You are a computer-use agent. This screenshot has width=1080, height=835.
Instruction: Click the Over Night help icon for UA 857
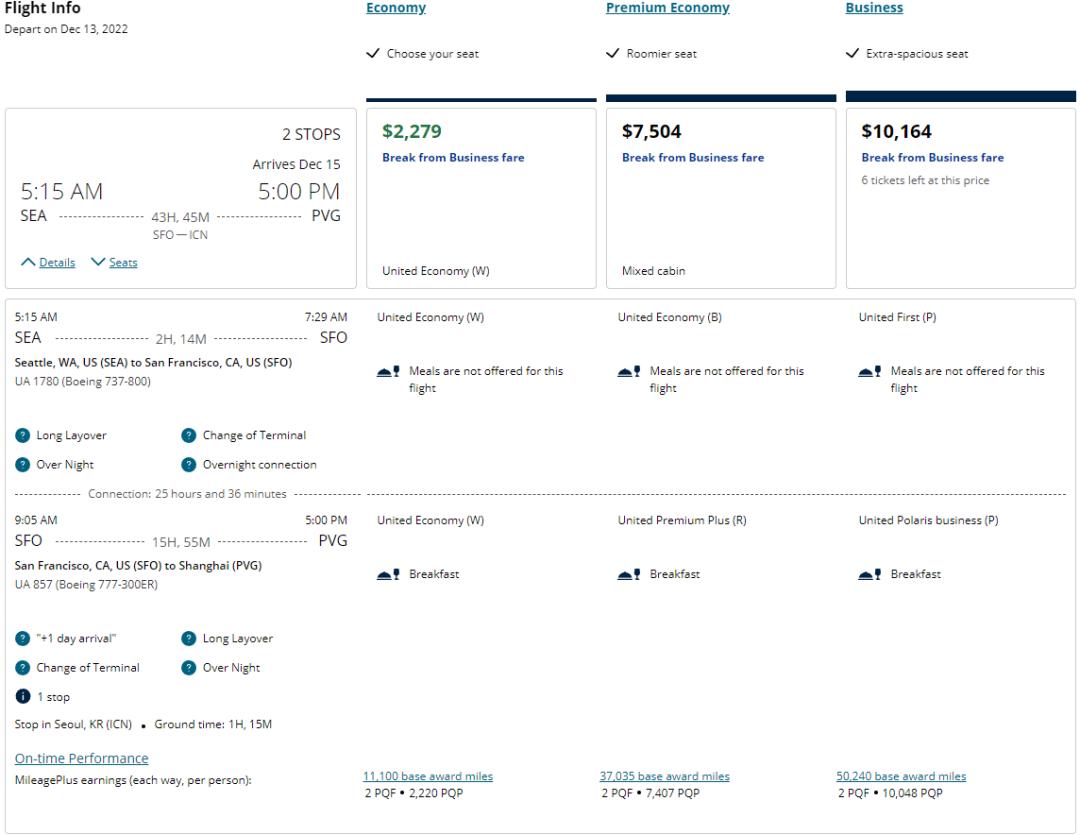click(x=188, y=668)
